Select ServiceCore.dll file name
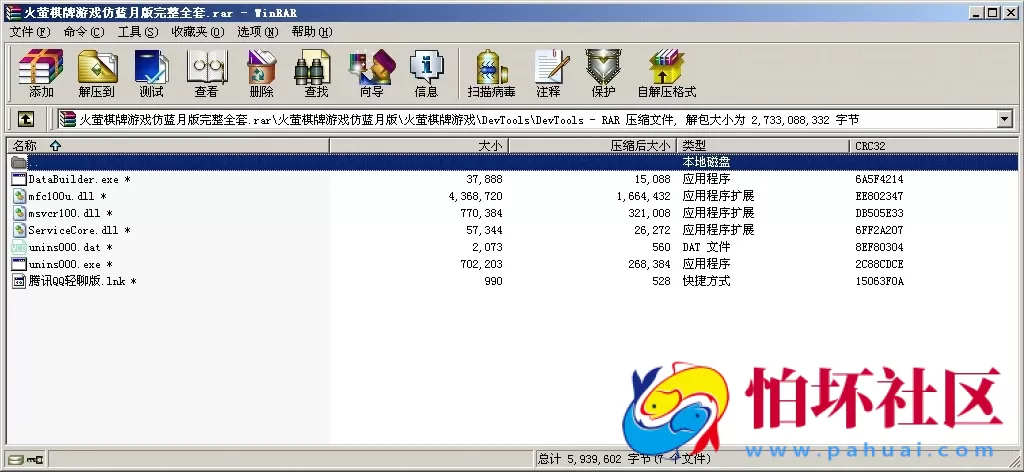 80,230
